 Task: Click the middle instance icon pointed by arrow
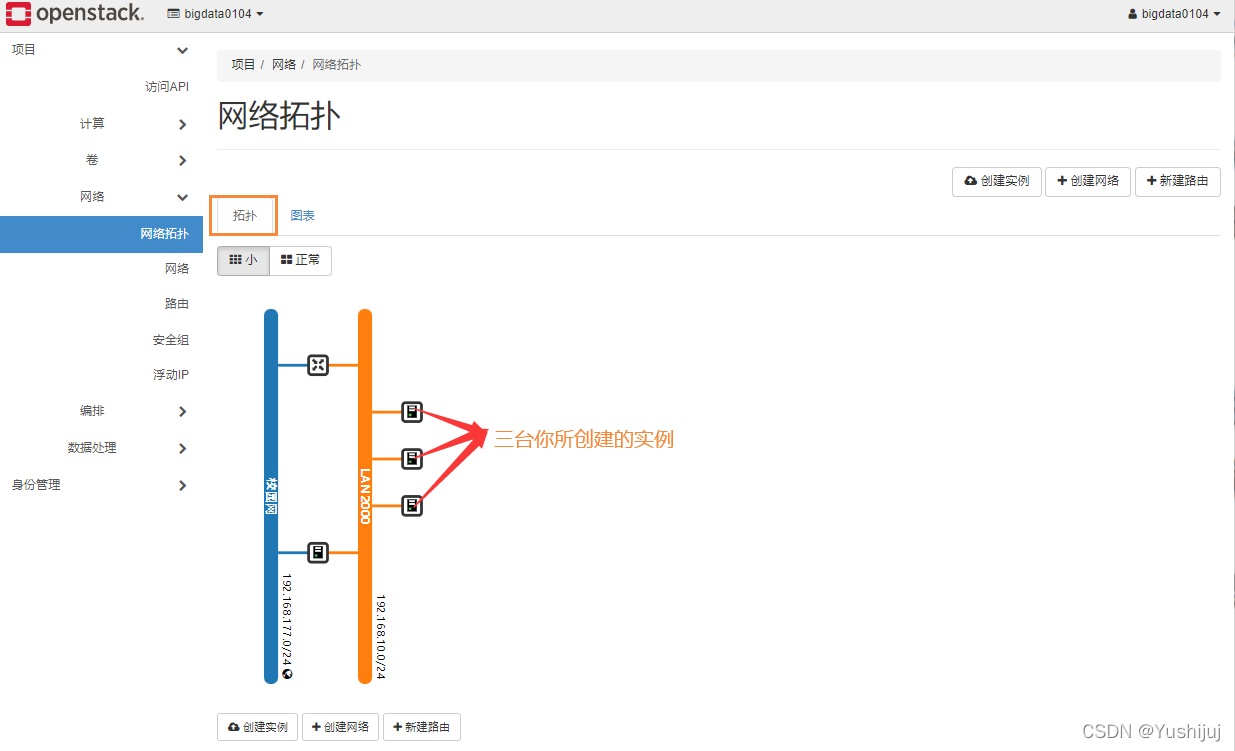point(411,459)
